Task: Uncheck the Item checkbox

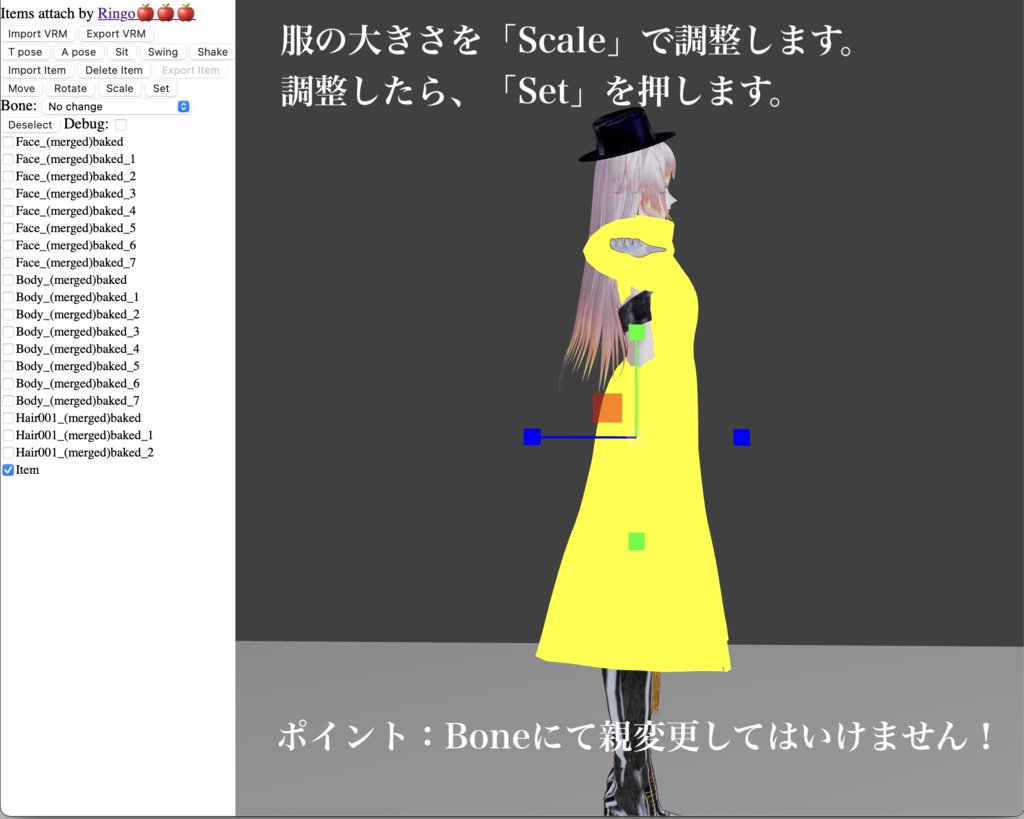Action: click(6, 469)
